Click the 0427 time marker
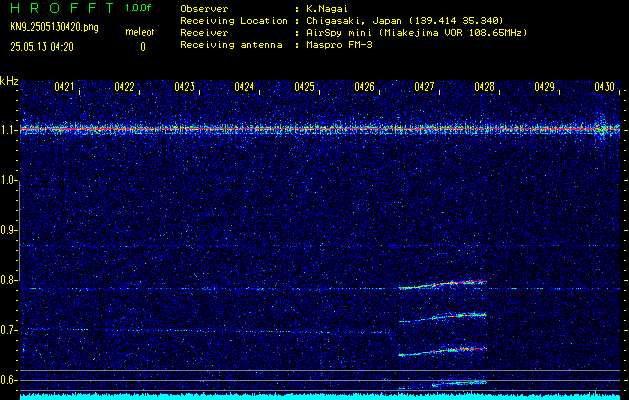Screen dimensions: 629x400 [x=424, y=87]
